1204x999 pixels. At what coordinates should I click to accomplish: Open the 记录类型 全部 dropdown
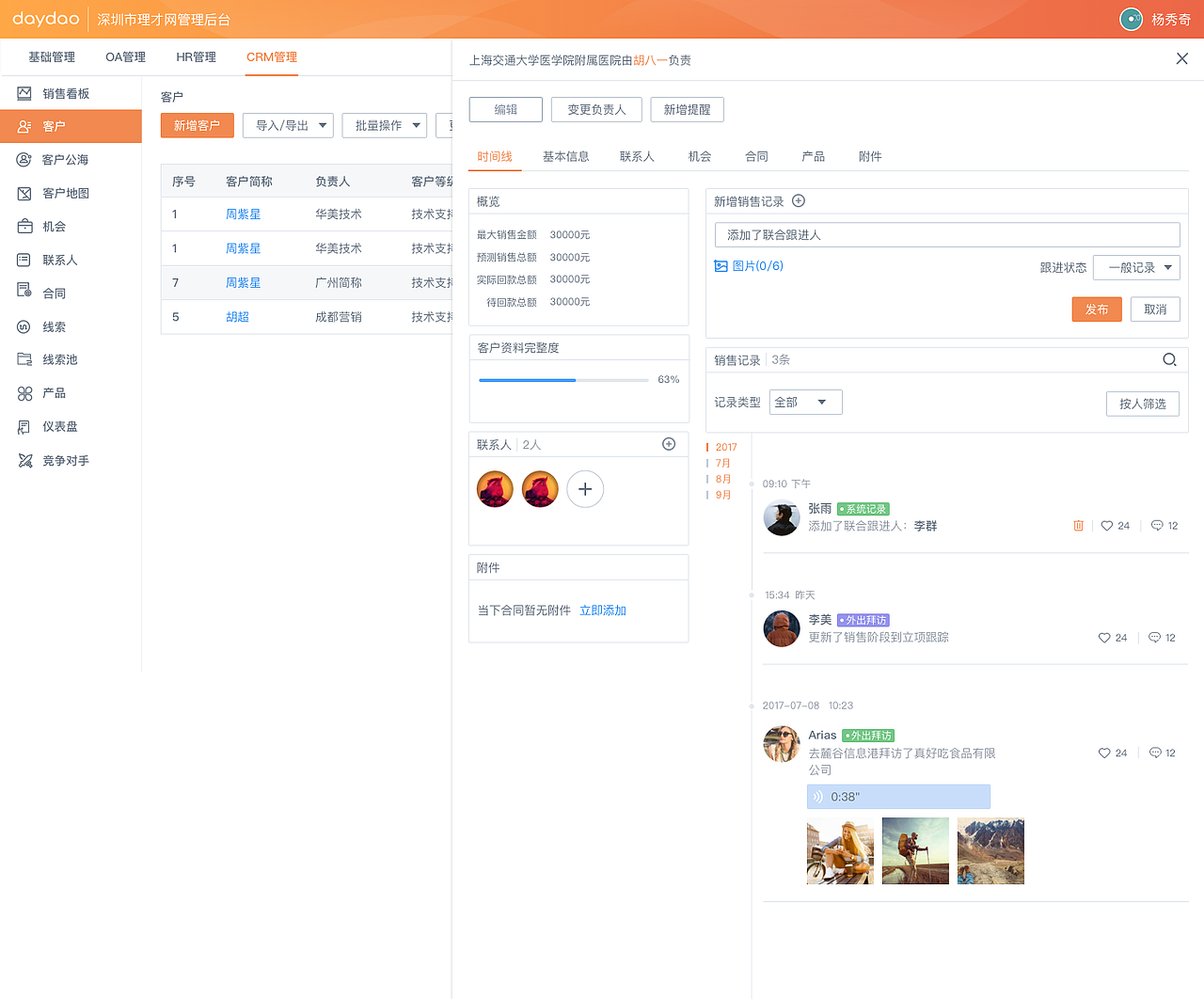tap(805, 401)
